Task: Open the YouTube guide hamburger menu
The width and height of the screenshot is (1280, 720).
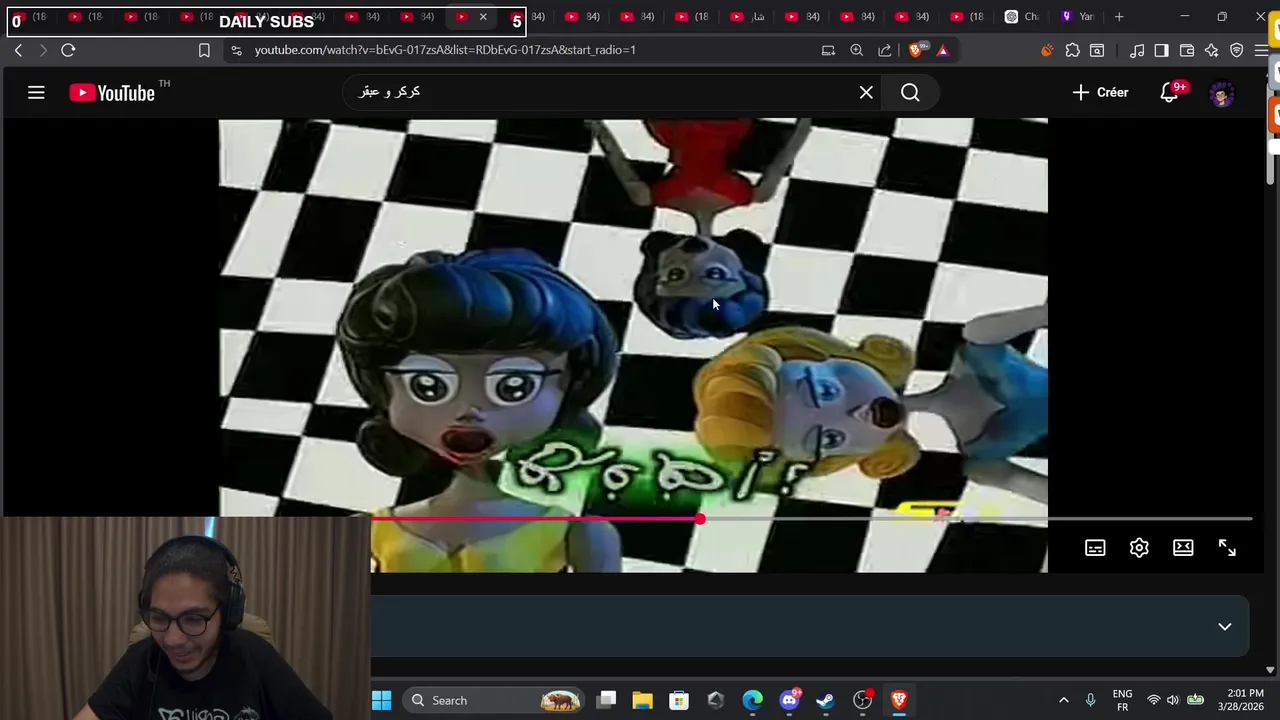Action: [x=36, y=93]
